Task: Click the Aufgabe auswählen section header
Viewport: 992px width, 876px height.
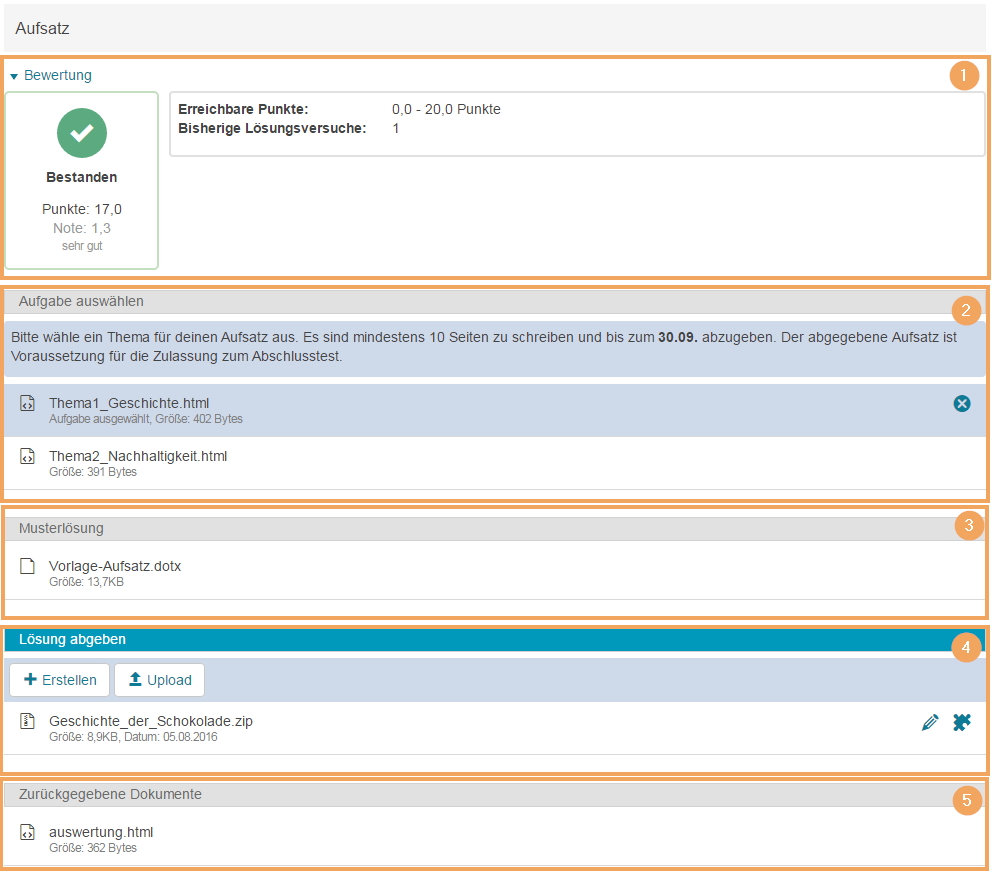Action: [x=81, y=301]
